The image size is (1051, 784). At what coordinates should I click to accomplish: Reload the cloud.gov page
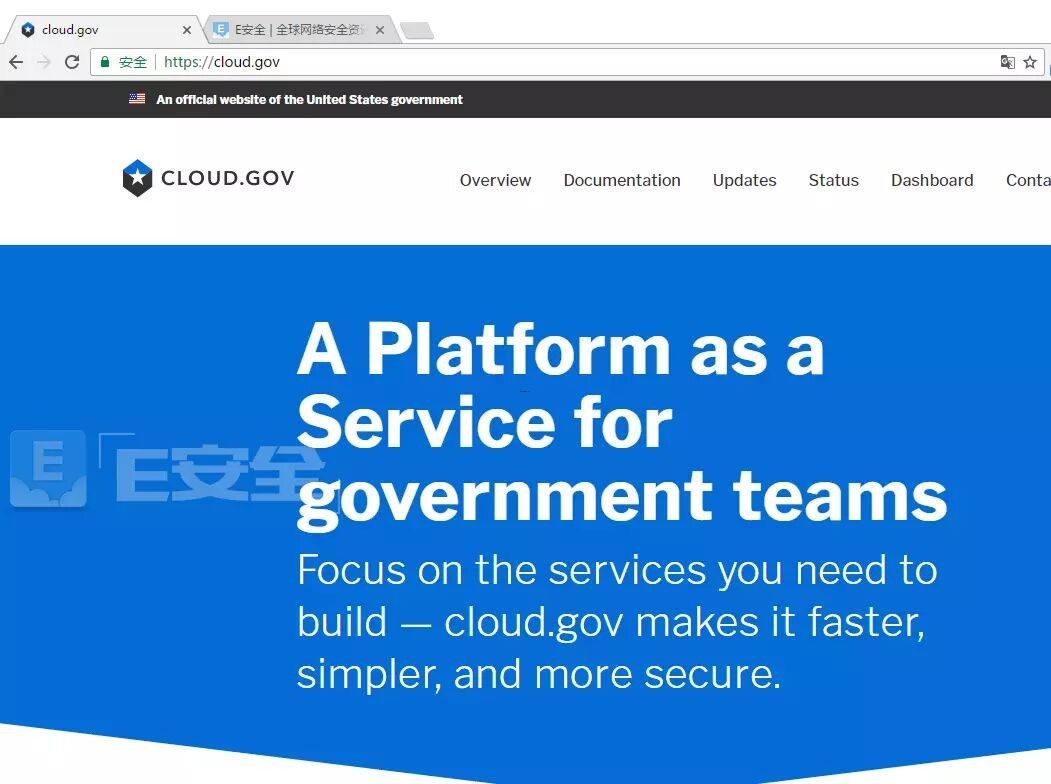(72, 62)
